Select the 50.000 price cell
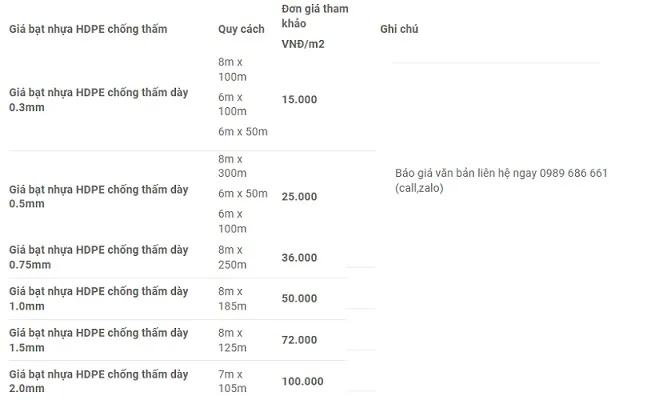Image resolution: width=650 pixels, height=400 pixels. point(299,299)
